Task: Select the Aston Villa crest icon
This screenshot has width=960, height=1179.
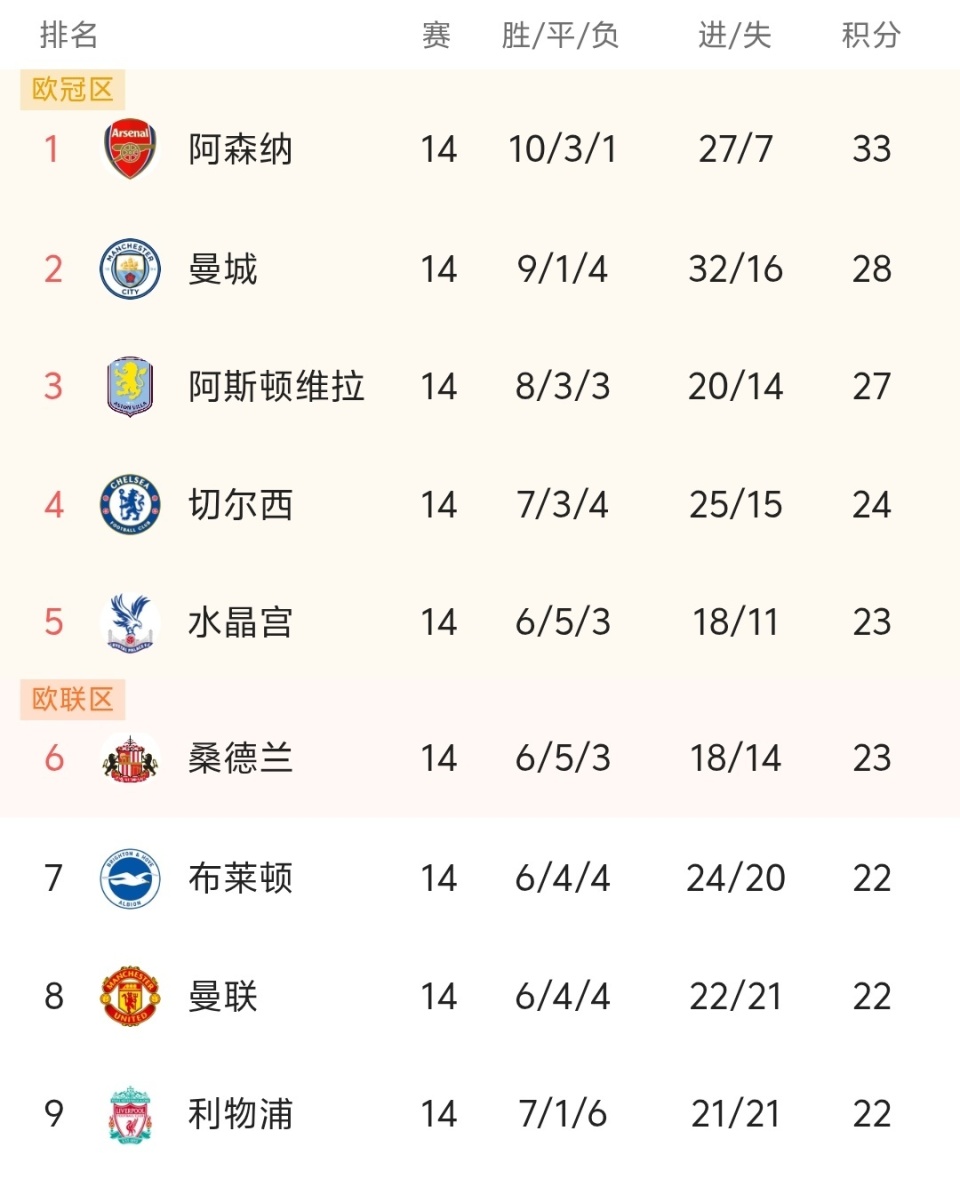Action: [130, 387]
